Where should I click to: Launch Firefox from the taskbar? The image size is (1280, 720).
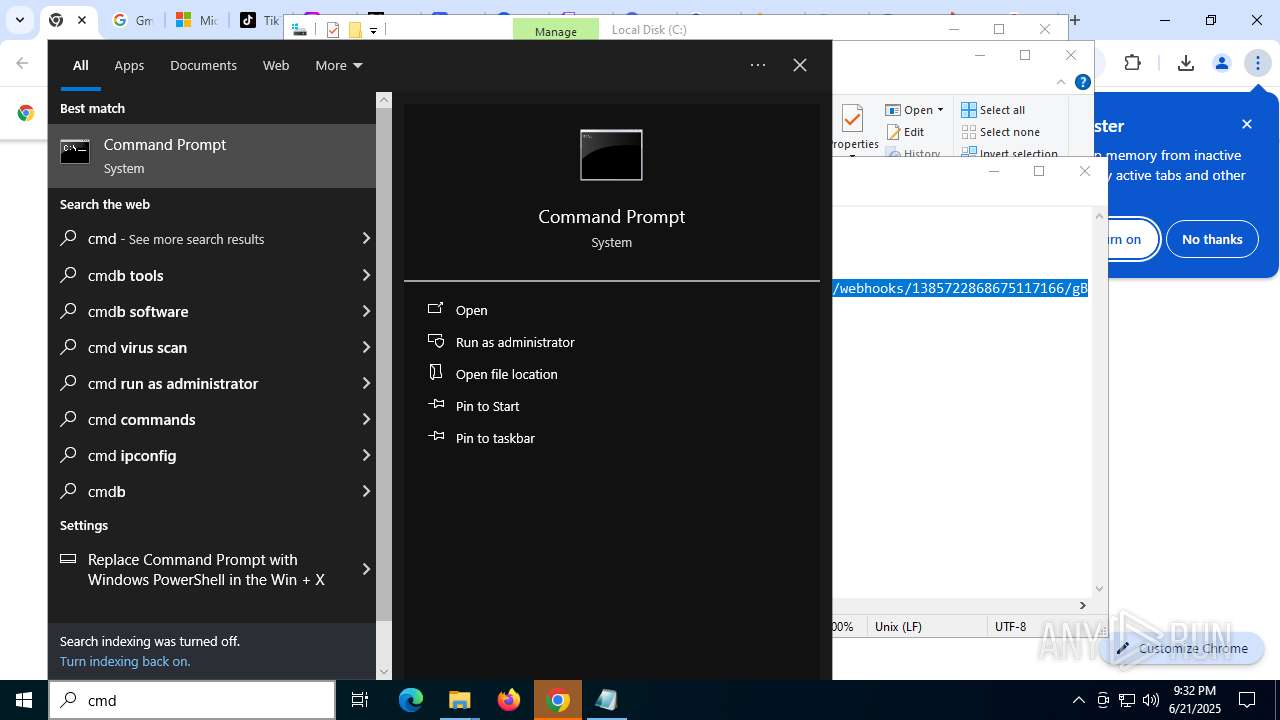point(509,700)
